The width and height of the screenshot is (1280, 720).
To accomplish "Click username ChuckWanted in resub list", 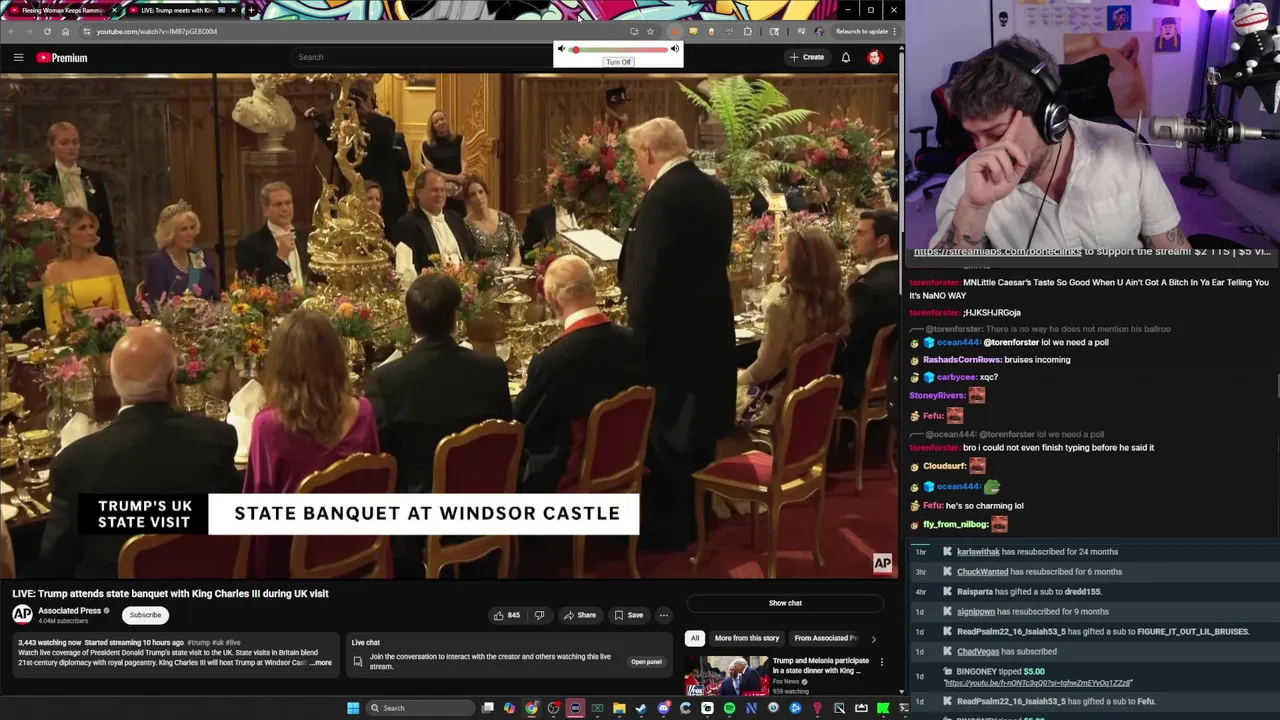I will [982, 572].
